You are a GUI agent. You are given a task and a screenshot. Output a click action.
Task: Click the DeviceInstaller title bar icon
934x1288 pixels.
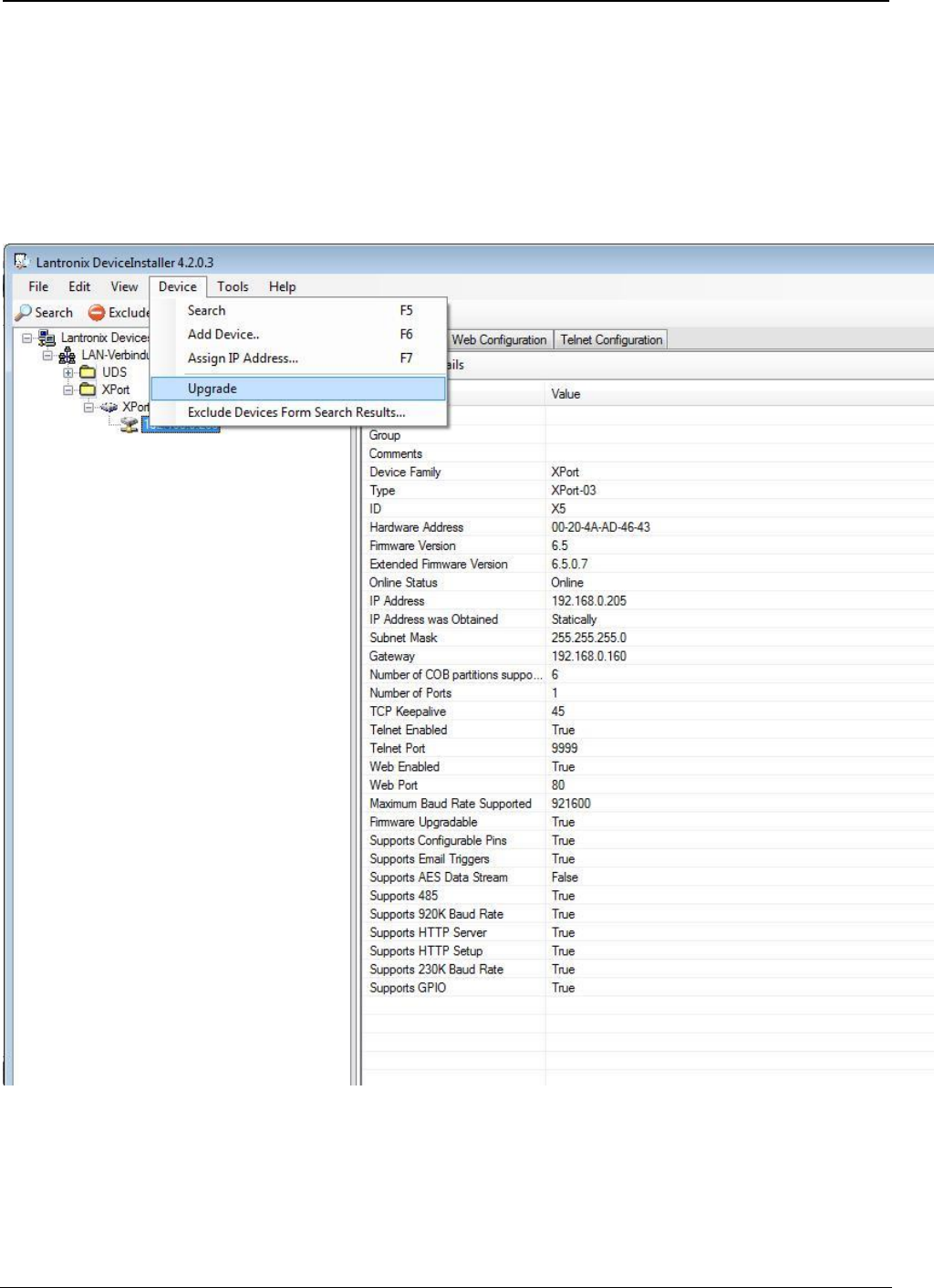[22, 262]
